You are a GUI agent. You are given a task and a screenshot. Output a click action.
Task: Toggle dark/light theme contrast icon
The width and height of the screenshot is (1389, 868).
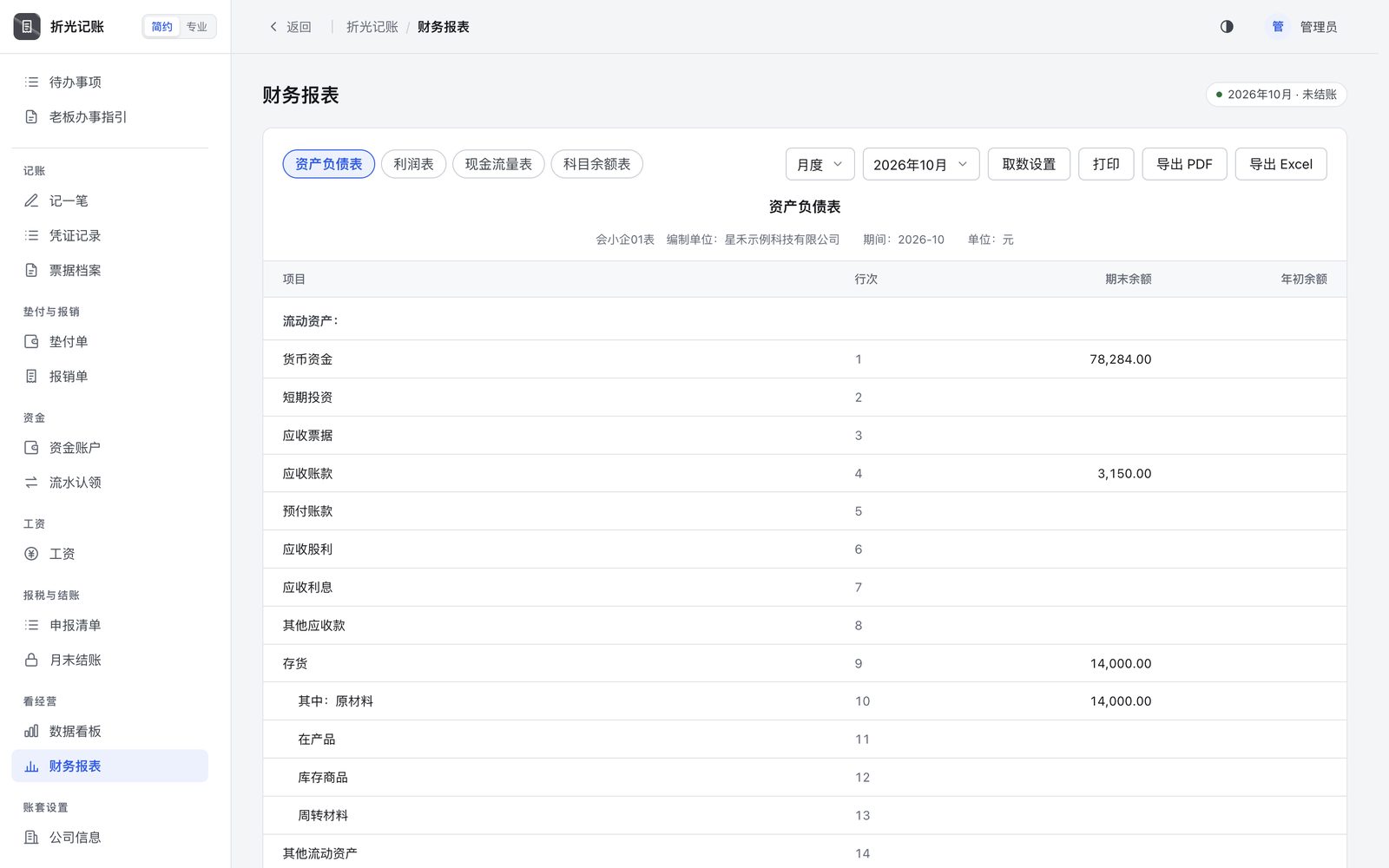pos(1227,27)
